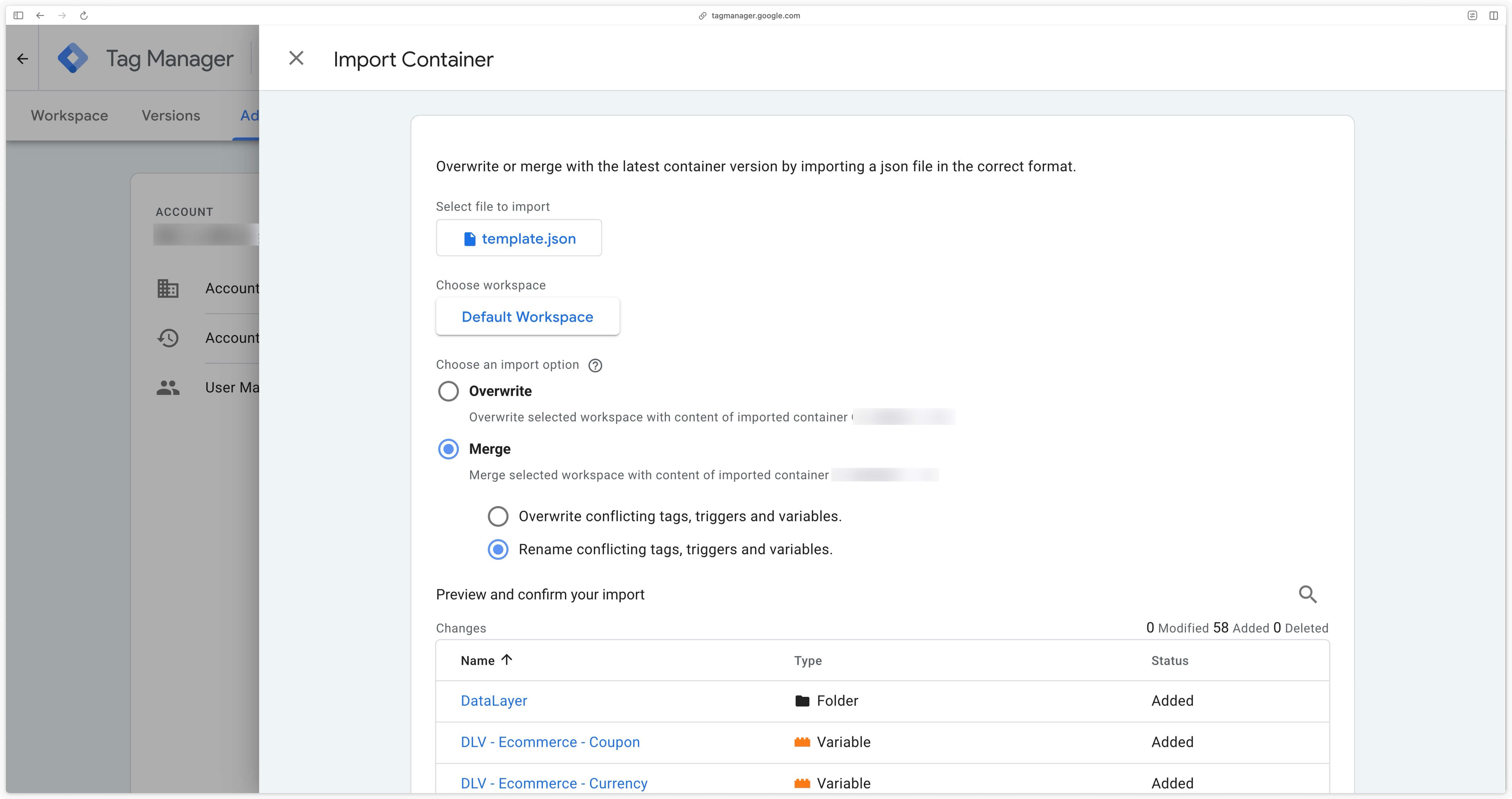Screen dimensions: 1512x799
Task: Open the split view icon in browser toolbar
Action: [x=1493, y=15]
